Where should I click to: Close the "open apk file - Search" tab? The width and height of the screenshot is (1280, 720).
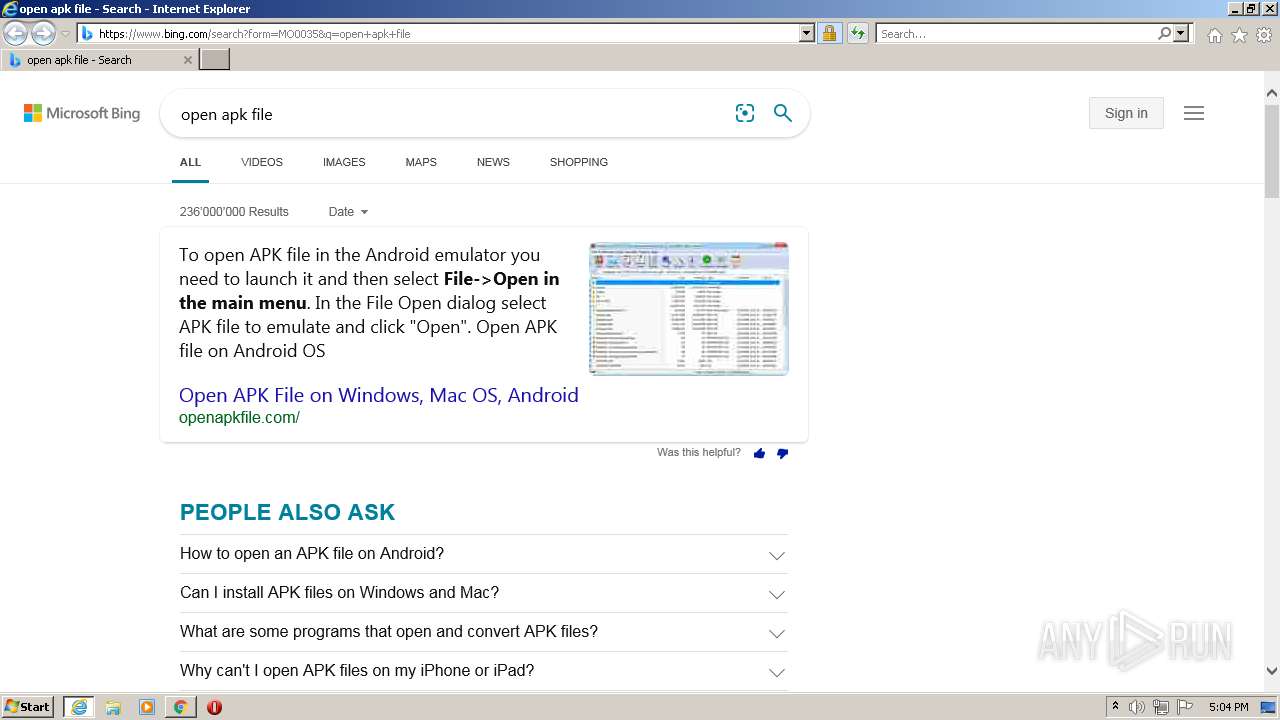click(x=187, y=60)
